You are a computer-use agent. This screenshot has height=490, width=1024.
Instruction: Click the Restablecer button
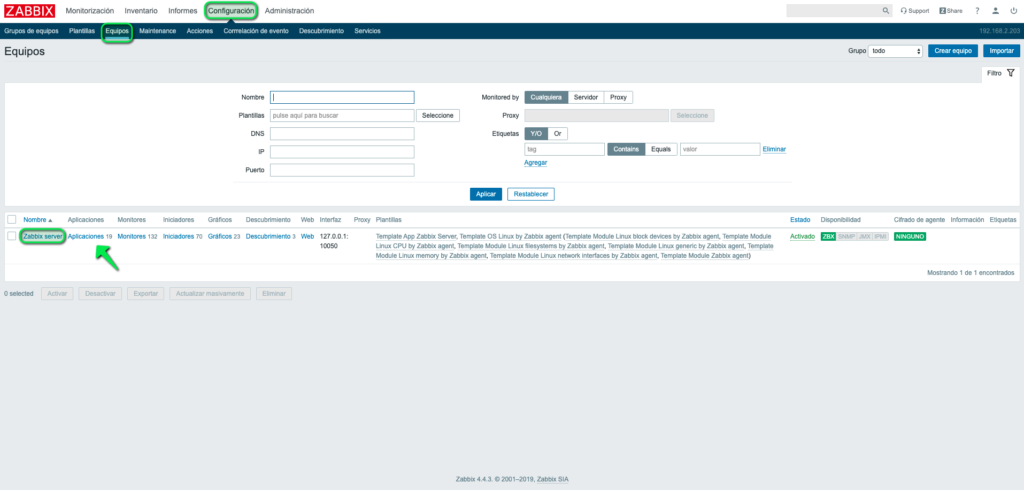tap(530, 194)
